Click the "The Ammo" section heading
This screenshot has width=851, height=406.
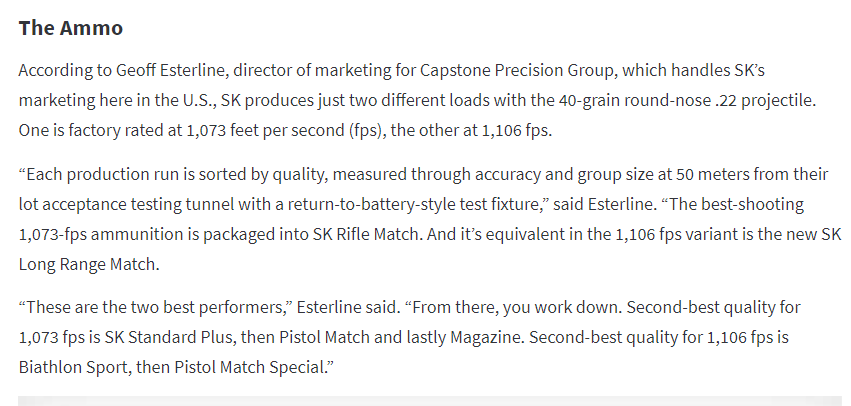point(70,28)
